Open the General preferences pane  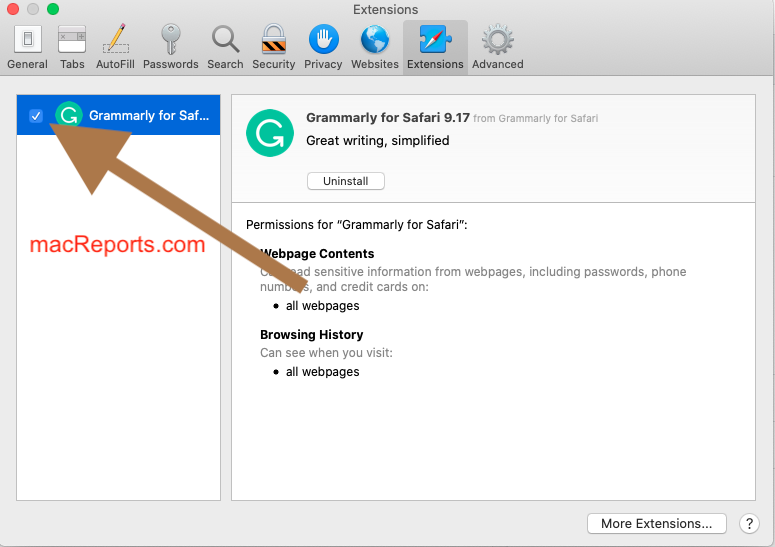pyautogui.click(x=27, y=47)
